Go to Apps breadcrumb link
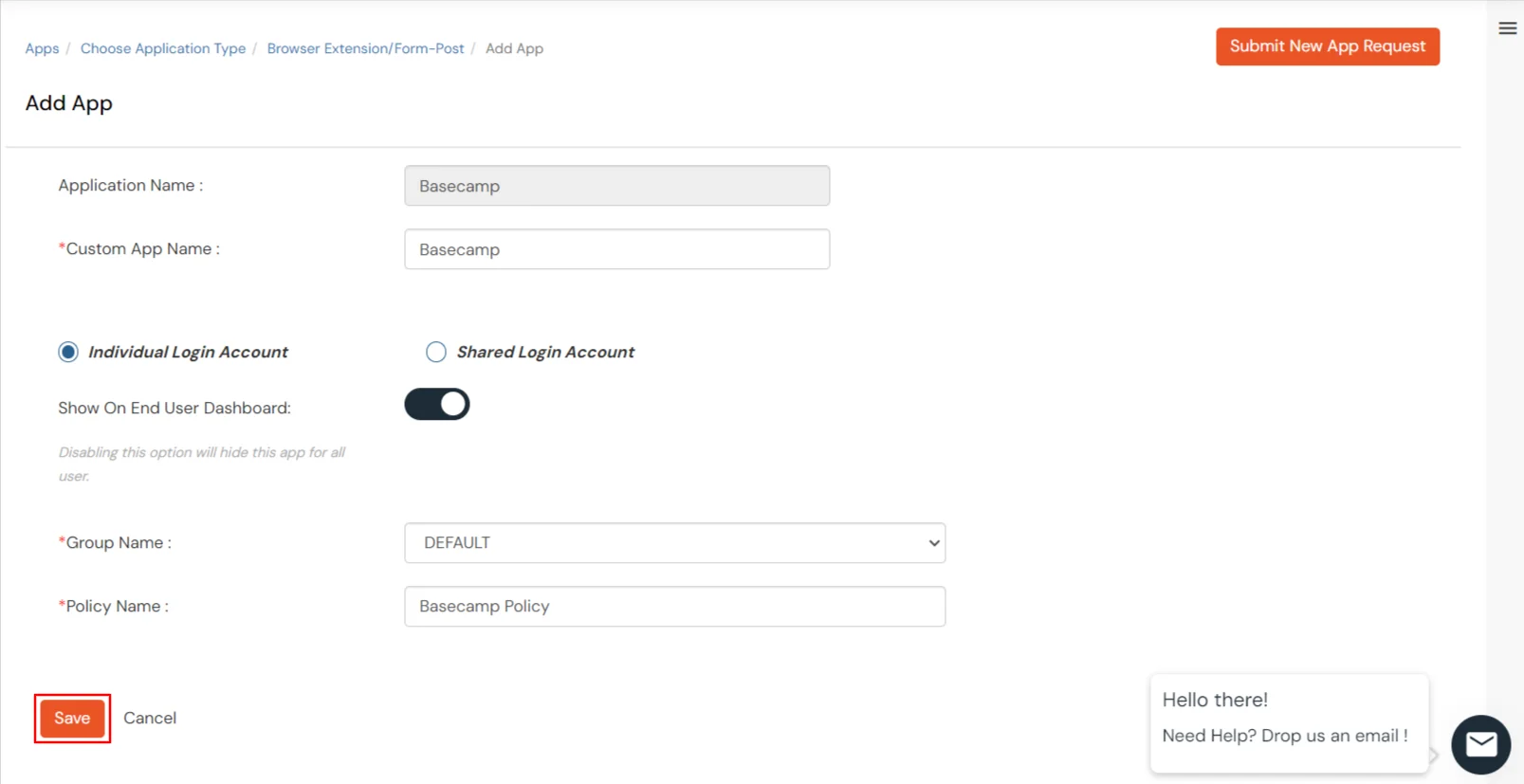This screenshot has height=784, width=1524. 42,48
